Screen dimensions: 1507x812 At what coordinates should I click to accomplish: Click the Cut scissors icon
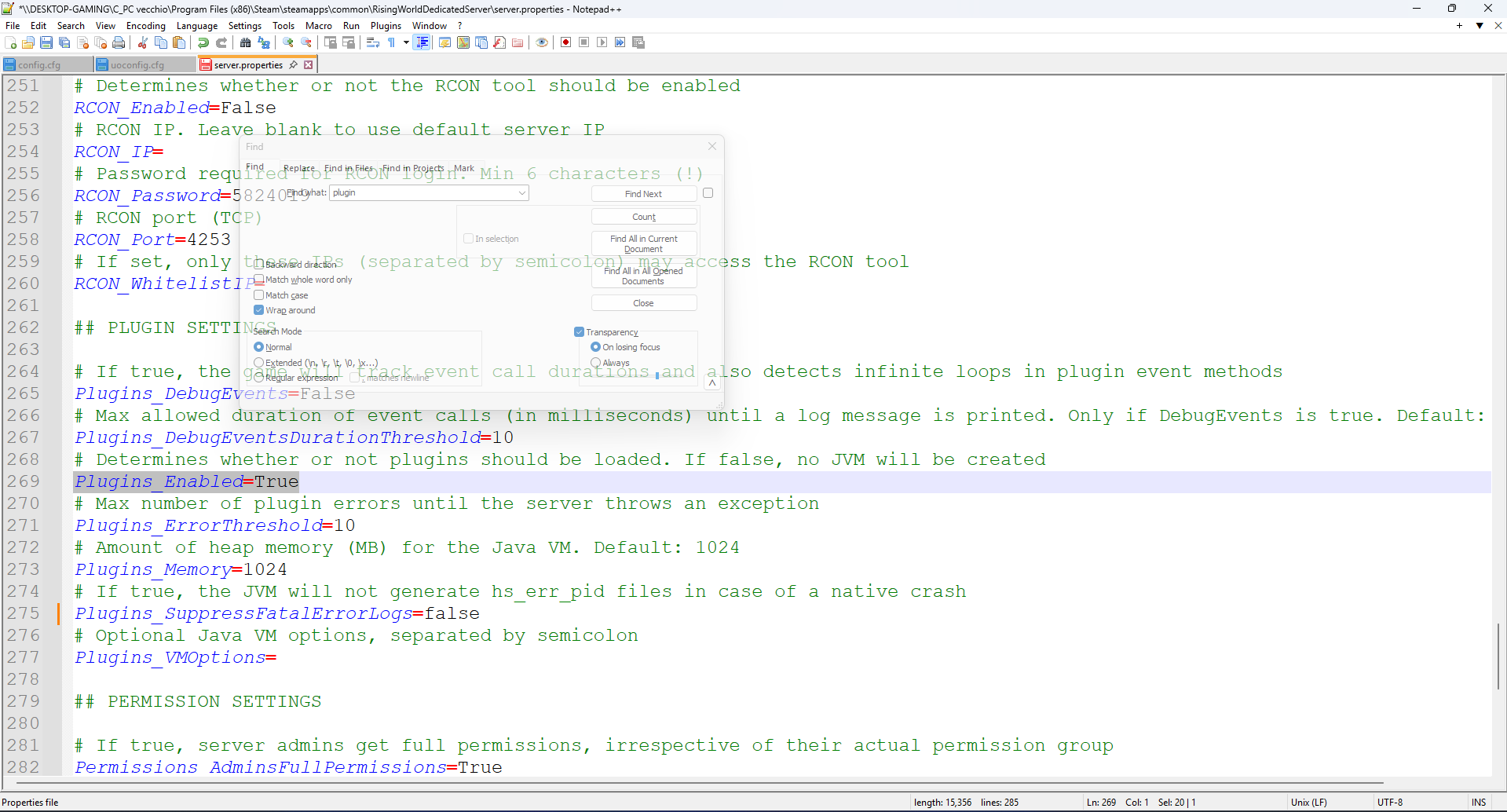click(143, 42)
